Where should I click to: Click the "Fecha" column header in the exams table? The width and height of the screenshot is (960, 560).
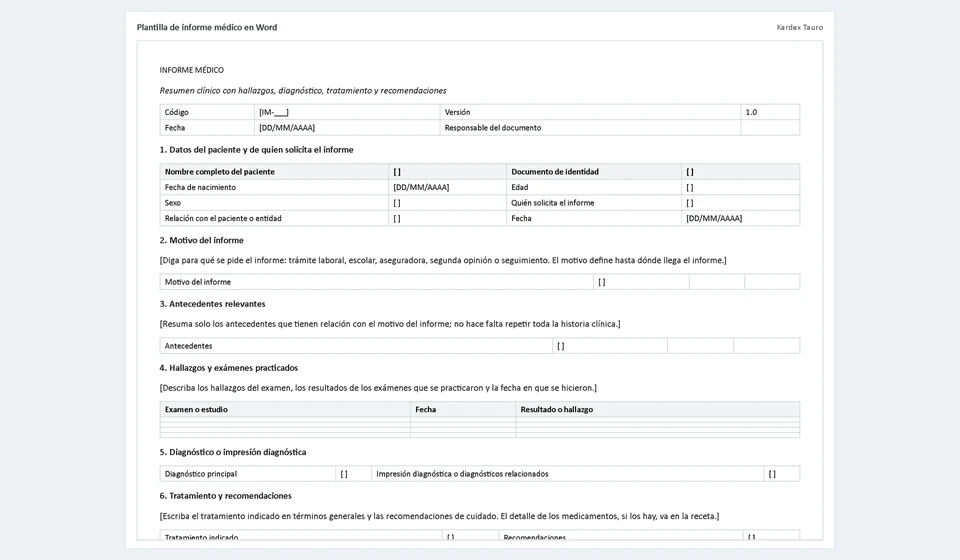click(x=463, y=409)
